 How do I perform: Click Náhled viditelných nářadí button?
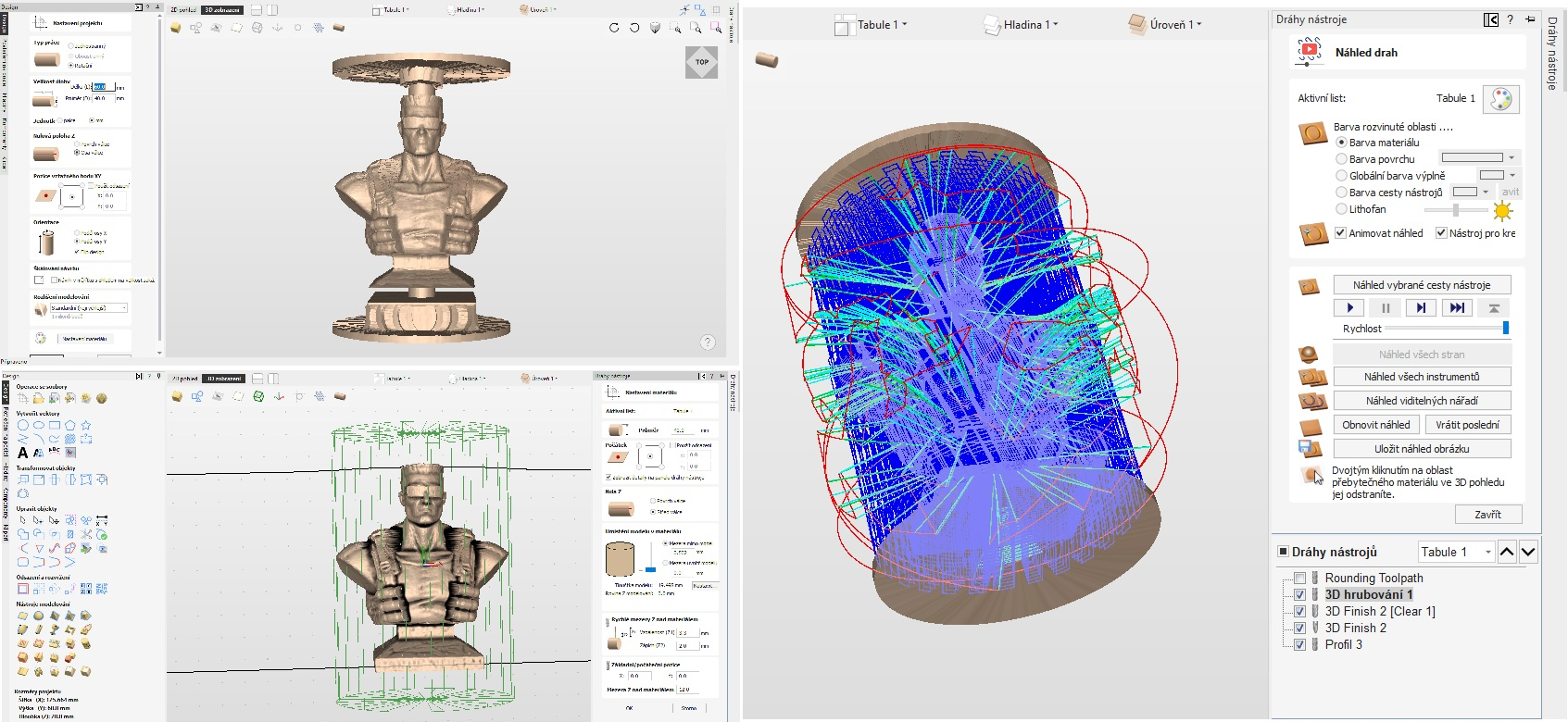tap(1422, 401)
